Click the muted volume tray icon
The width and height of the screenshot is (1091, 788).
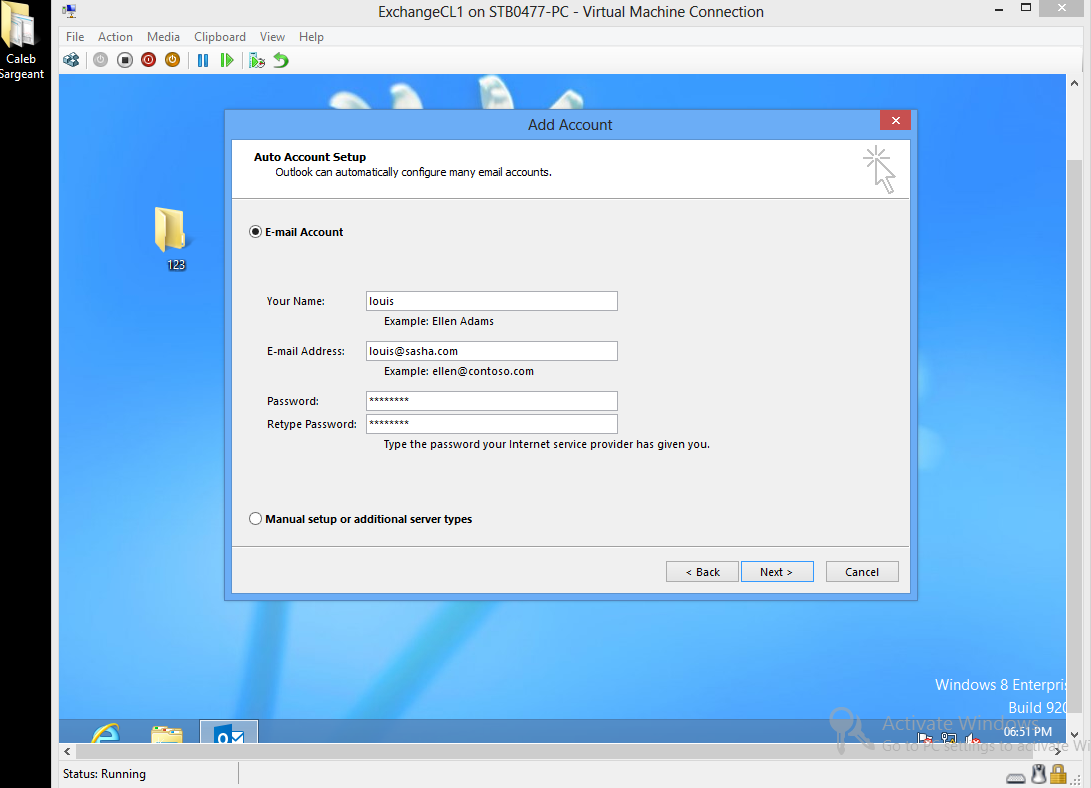[973, 737]
